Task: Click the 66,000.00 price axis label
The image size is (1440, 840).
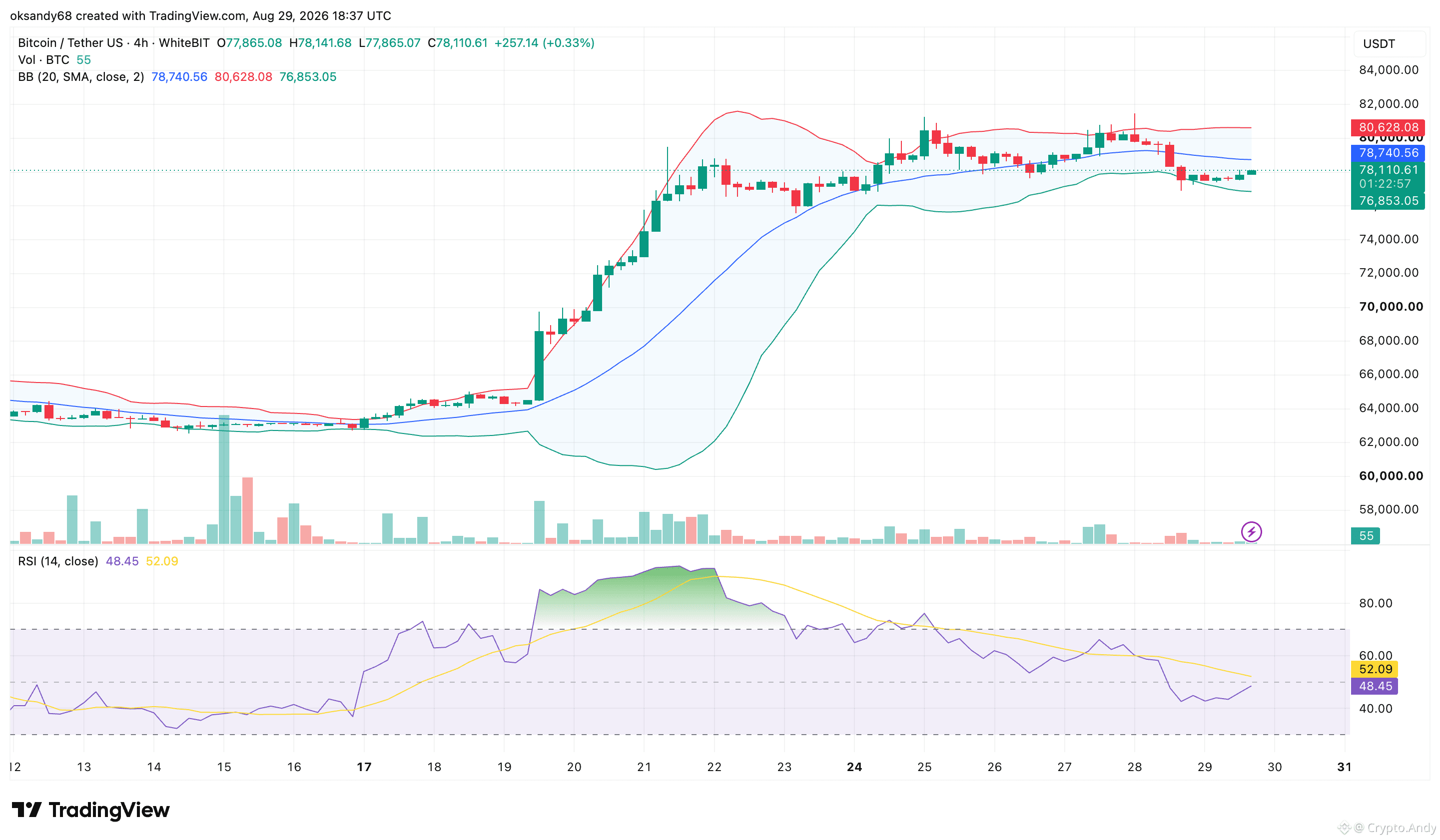Action: point(1389,375)
